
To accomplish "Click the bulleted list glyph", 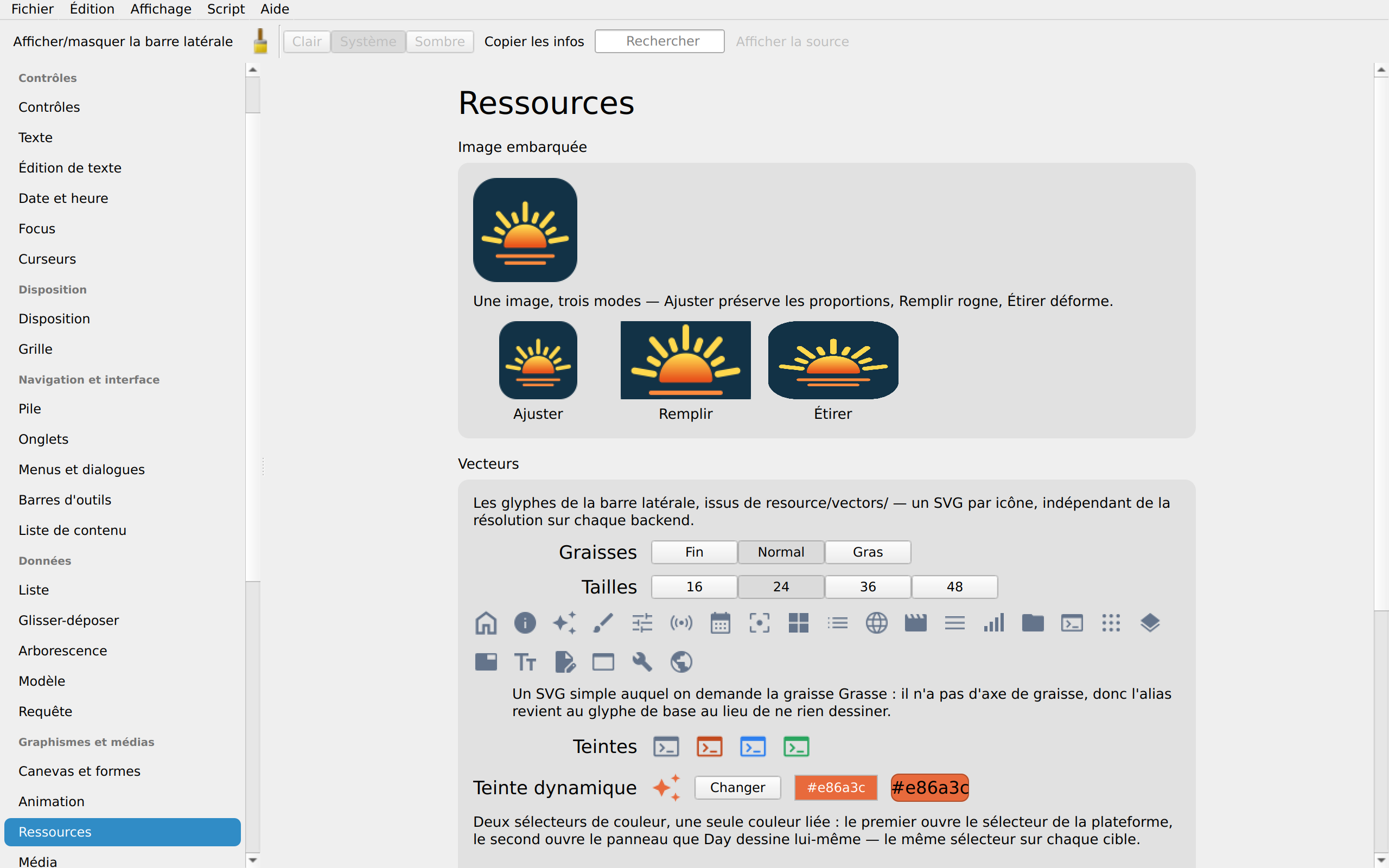I will [x=837, y=623].
